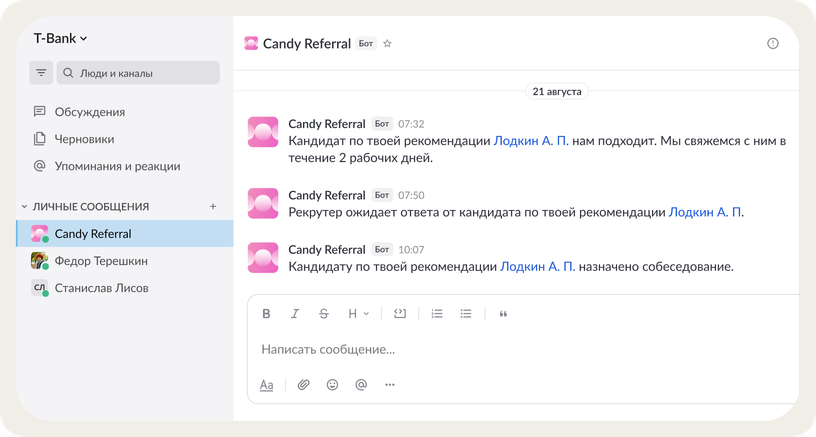Expand the heading style dropdown
816x437 pixels.
click(x=358, y=314)
